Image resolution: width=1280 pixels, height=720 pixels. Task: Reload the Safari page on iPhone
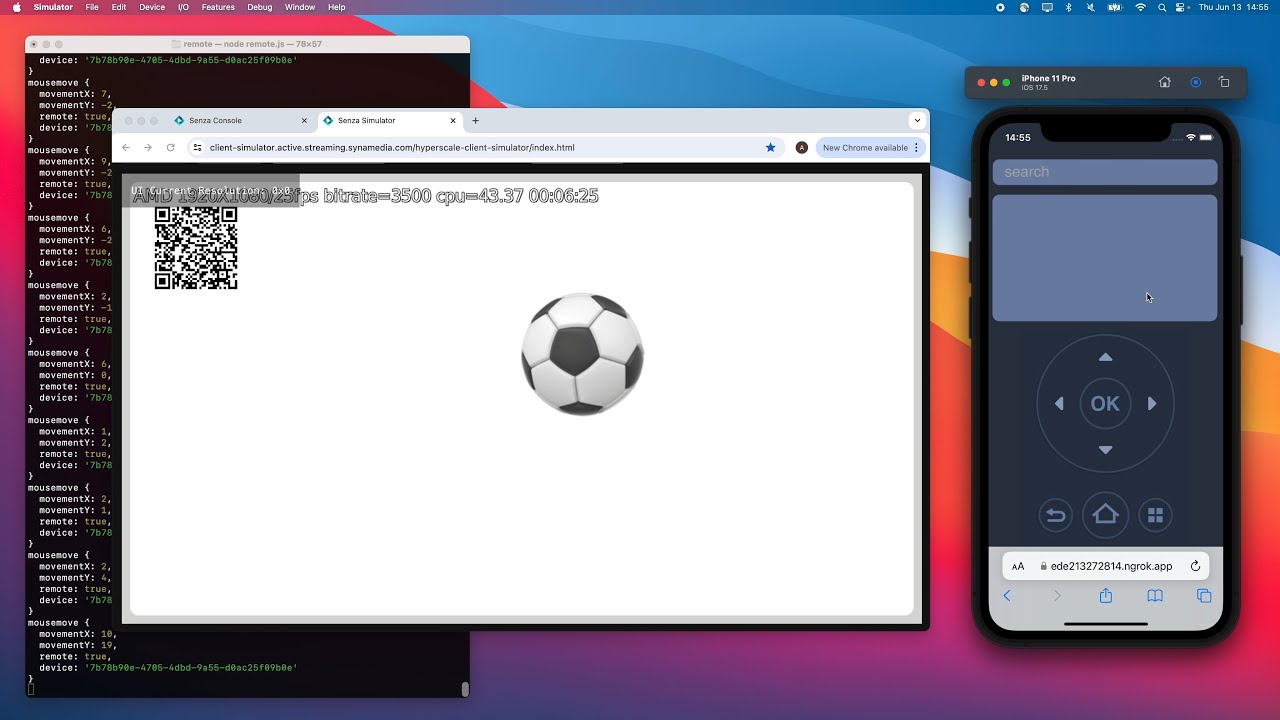click(x=1195, y=566)
